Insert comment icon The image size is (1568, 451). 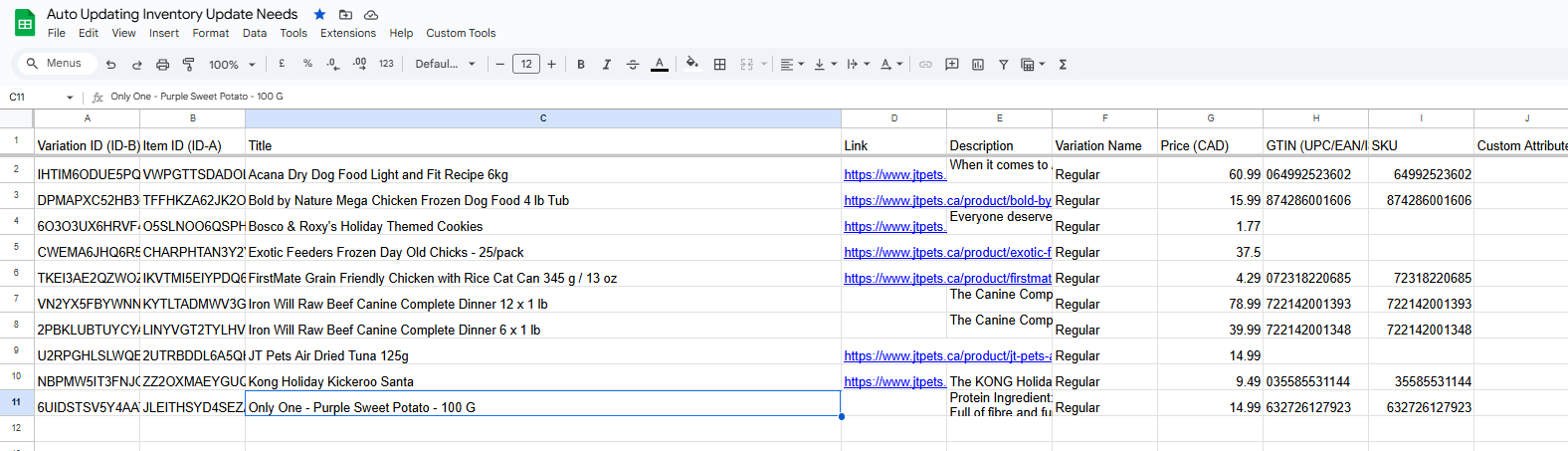coord(952,64)
